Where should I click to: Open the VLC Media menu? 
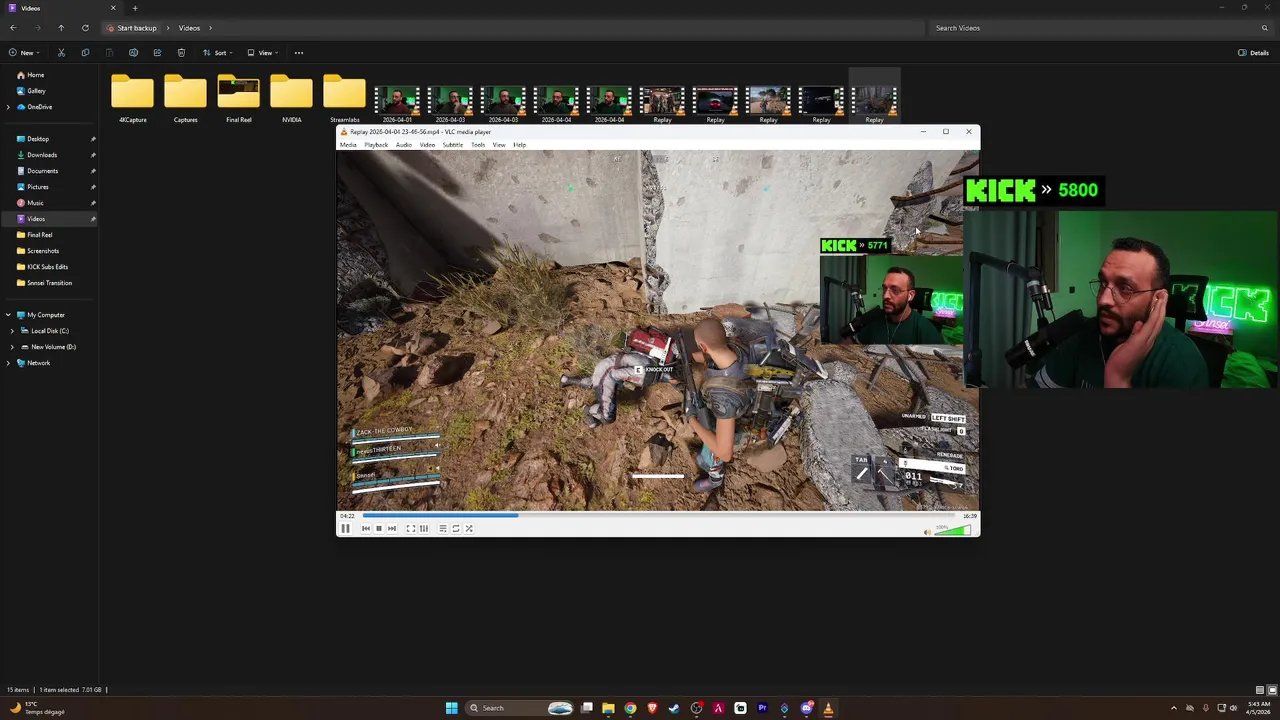(x=348, y=145)
